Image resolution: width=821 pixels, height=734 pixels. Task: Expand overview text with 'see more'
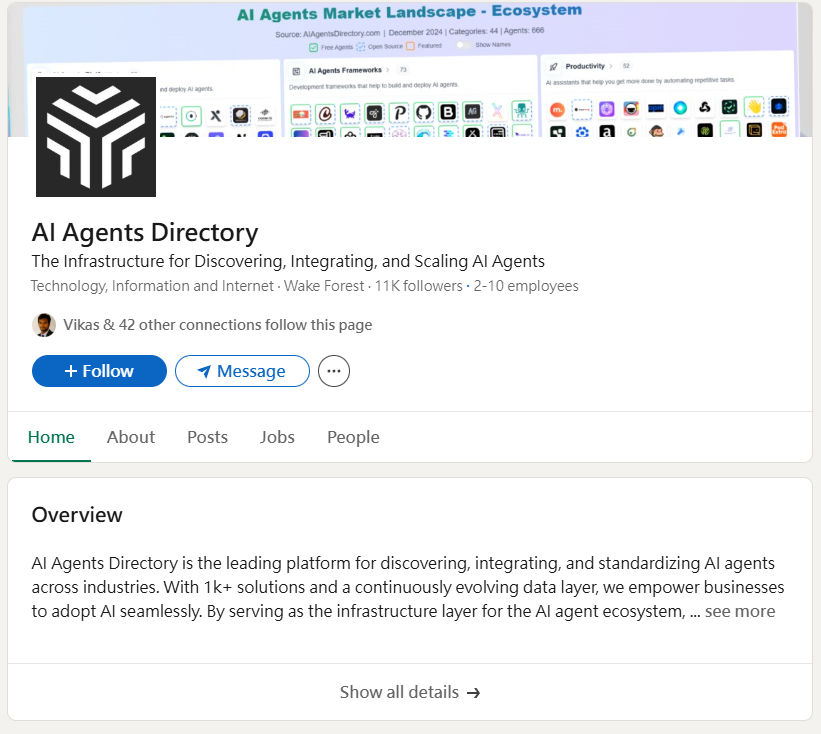coord(739,611)
